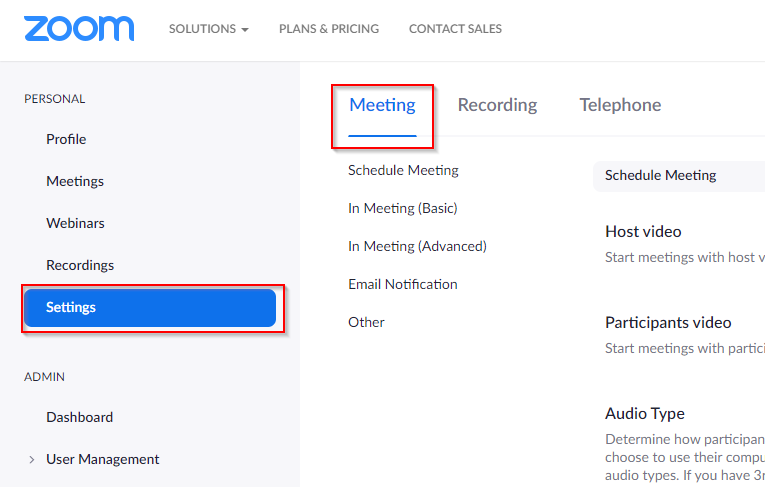
Task: Jump to Schedule Meeting section link
Action: [403, 170]
